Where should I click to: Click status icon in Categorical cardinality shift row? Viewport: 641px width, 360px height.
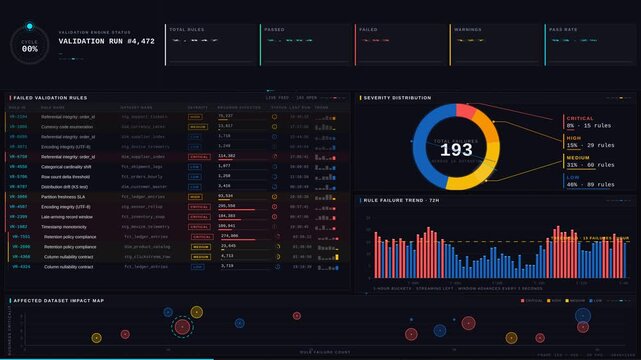click(274, 167)
